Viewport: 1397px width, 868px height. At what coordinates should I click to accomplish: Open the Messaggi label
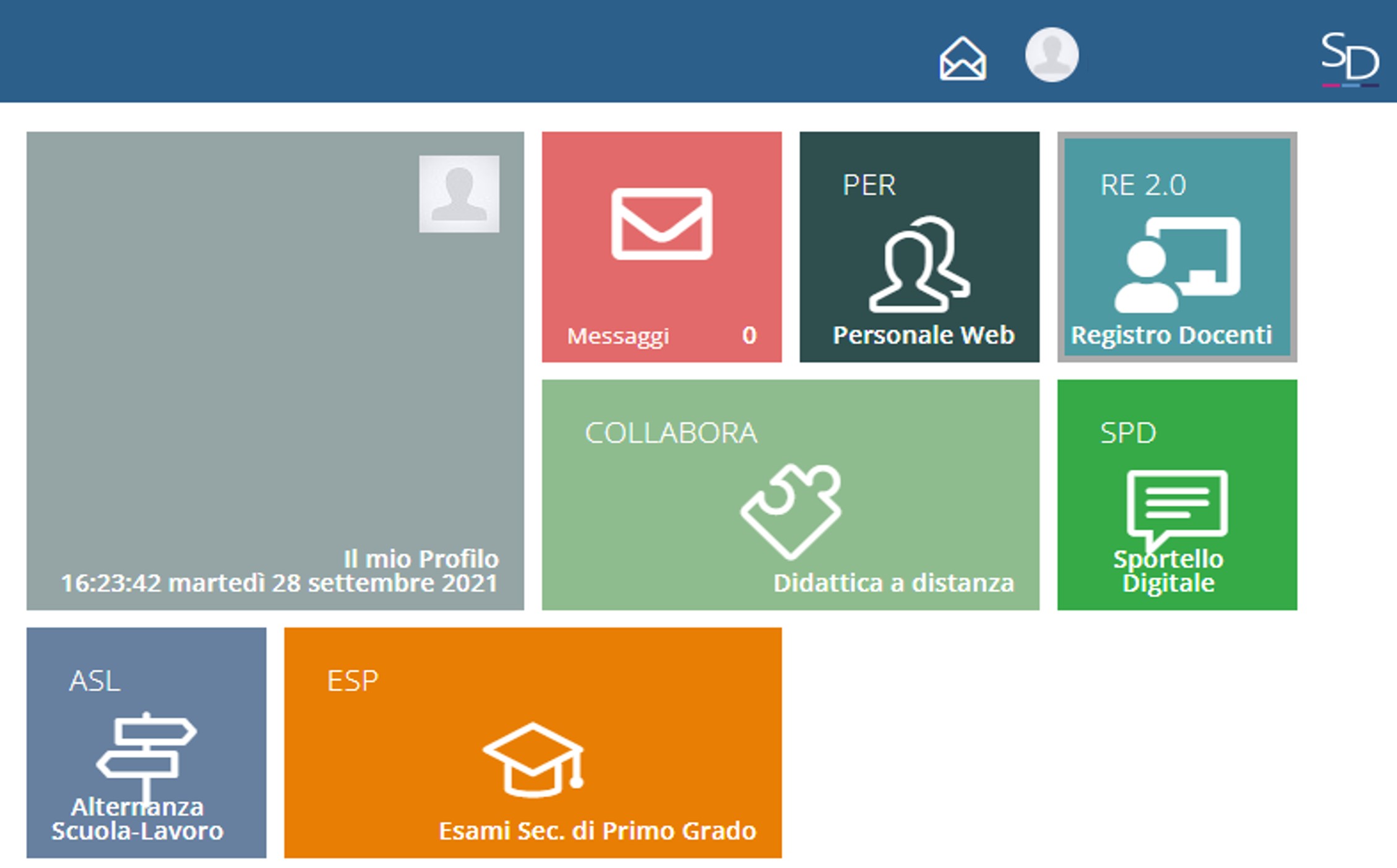[617, 336]
